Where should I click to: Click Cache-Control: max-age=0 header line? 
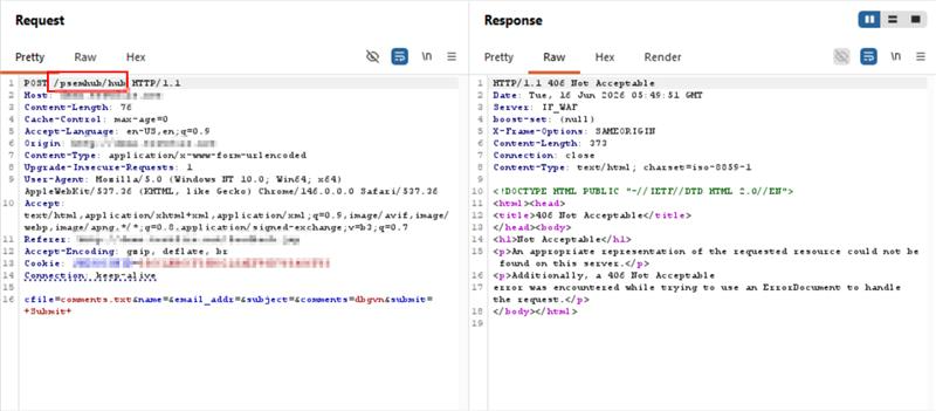(x=96, y=119)
